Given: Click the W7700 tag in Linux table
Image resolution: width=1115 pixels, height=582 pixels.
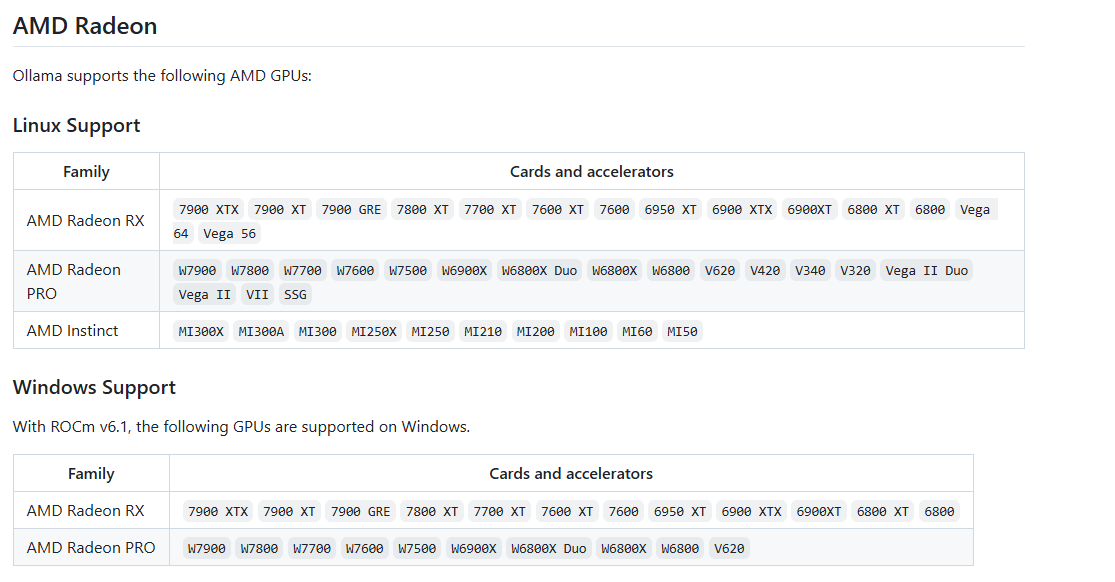Looking at the screenshot, I should [x=302, y=271].
